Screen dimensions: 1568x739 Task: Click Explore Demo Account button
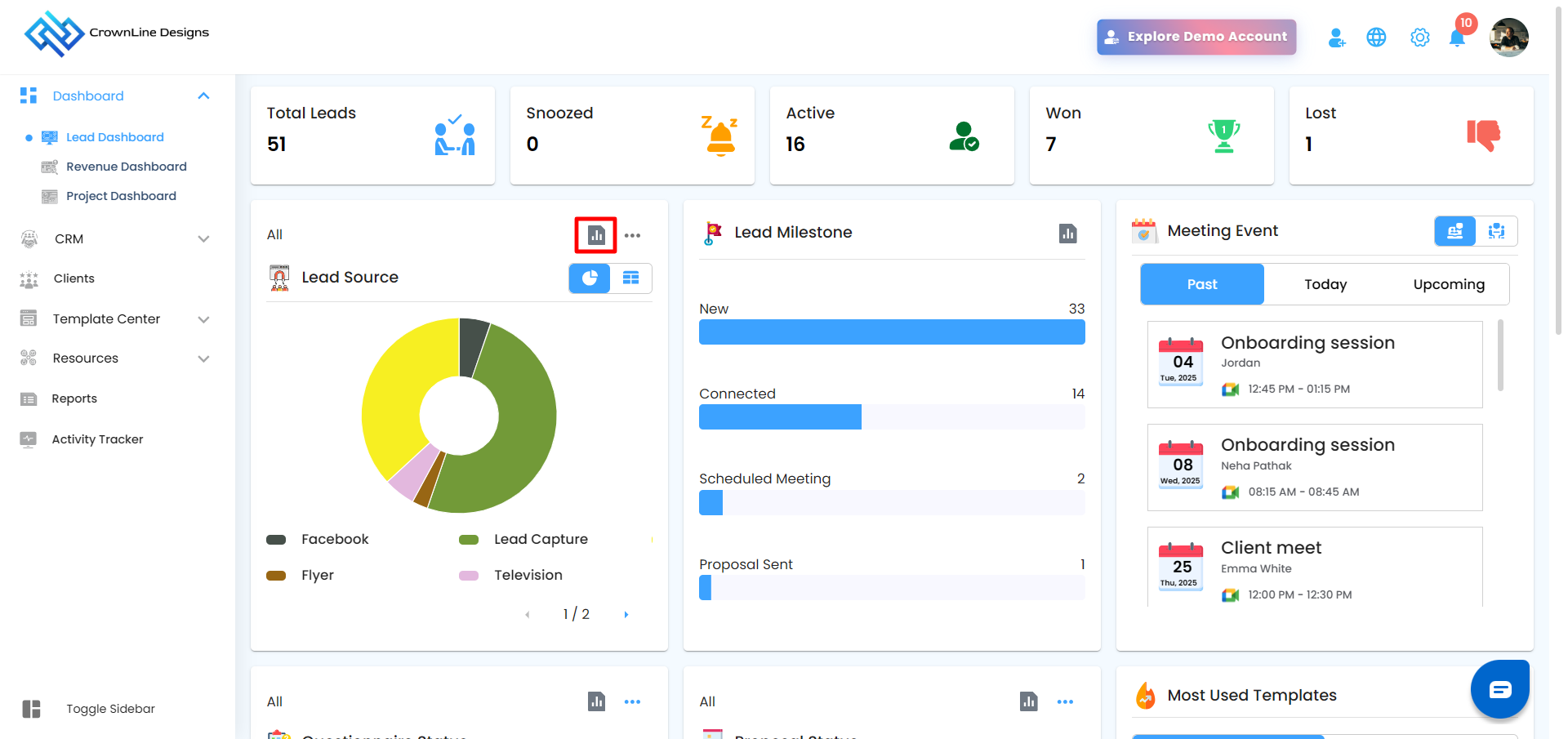tap(1196, 37)
